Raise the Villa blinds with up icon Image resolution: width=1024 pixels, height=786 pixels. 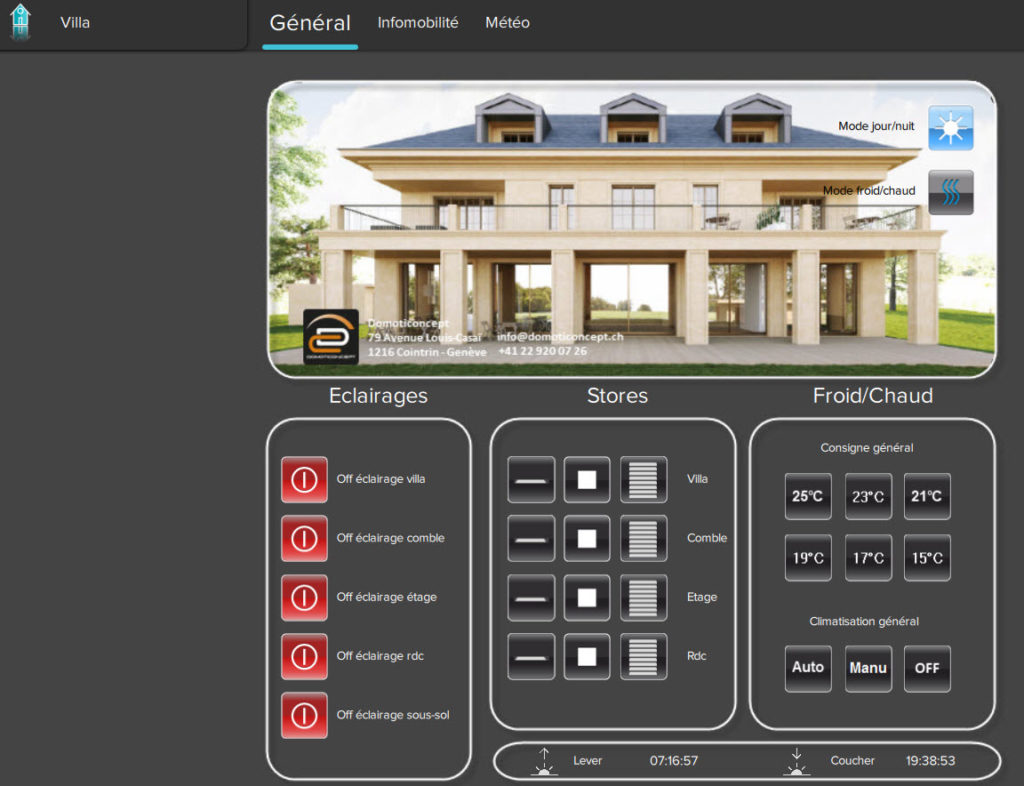(531, 479)
